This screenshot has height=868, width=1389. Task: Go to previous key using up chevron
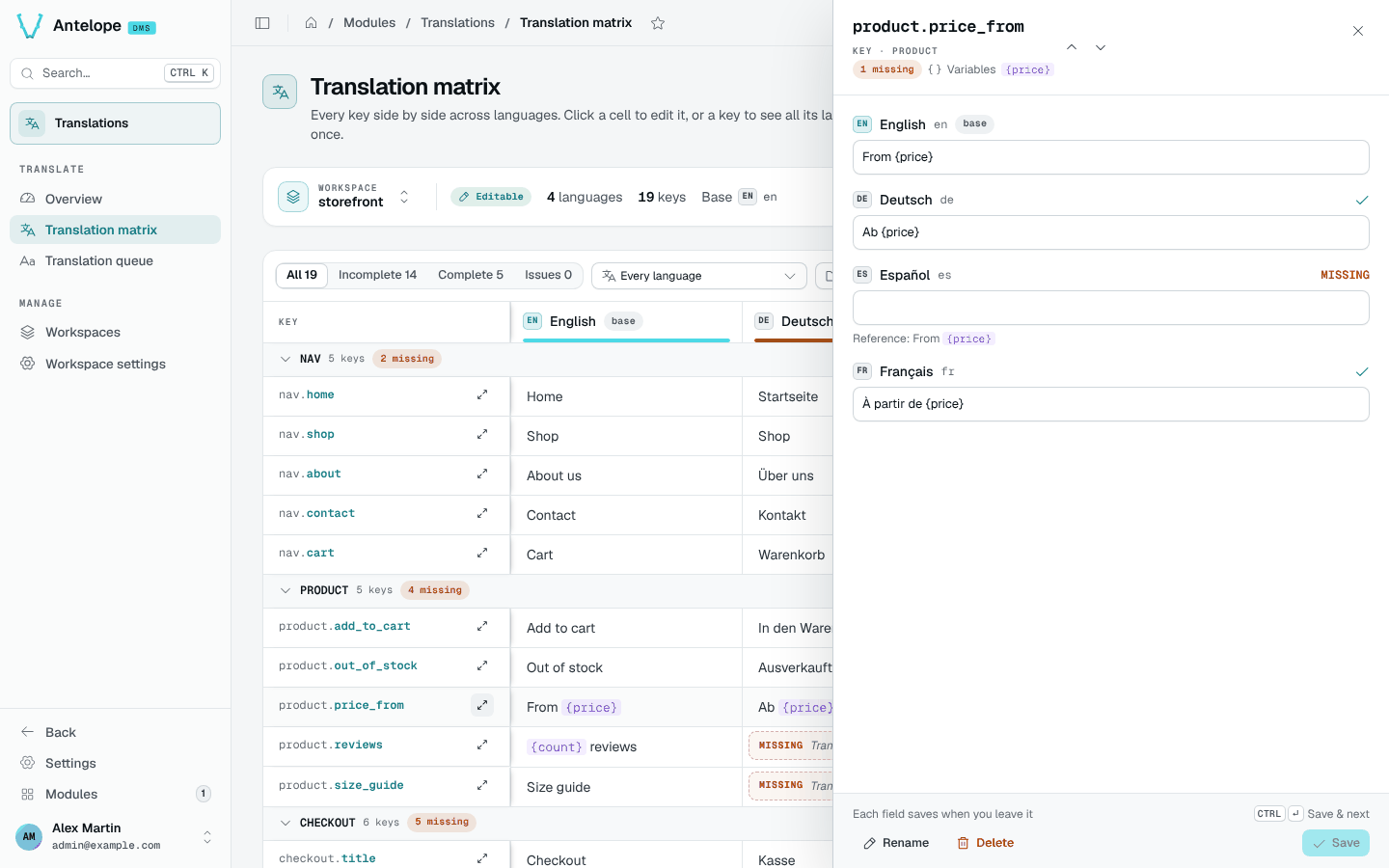tap(1072, 47)
